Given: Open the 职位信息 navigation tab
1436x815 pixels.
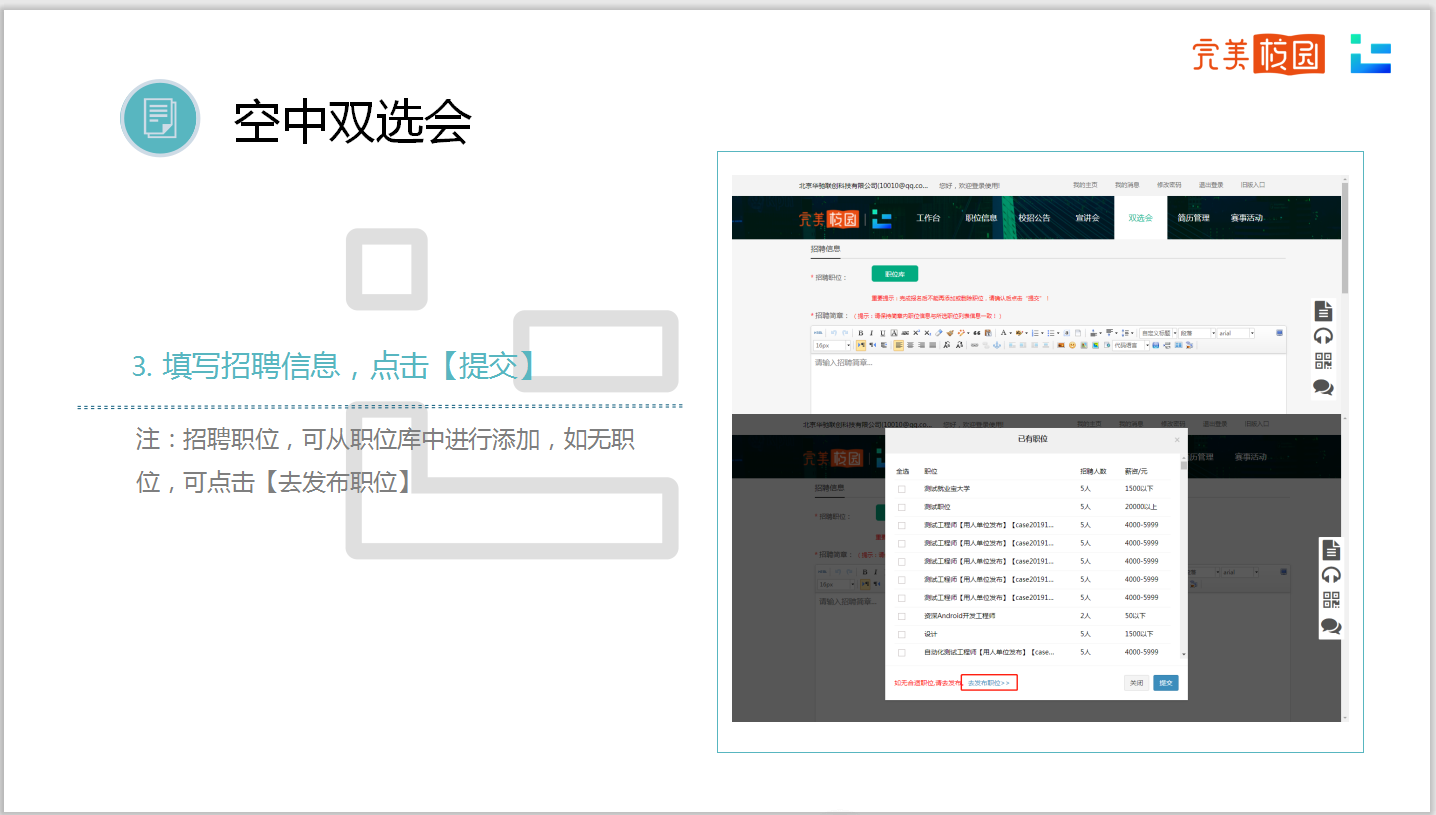Looking at the screenshot, I should point(980,218).
